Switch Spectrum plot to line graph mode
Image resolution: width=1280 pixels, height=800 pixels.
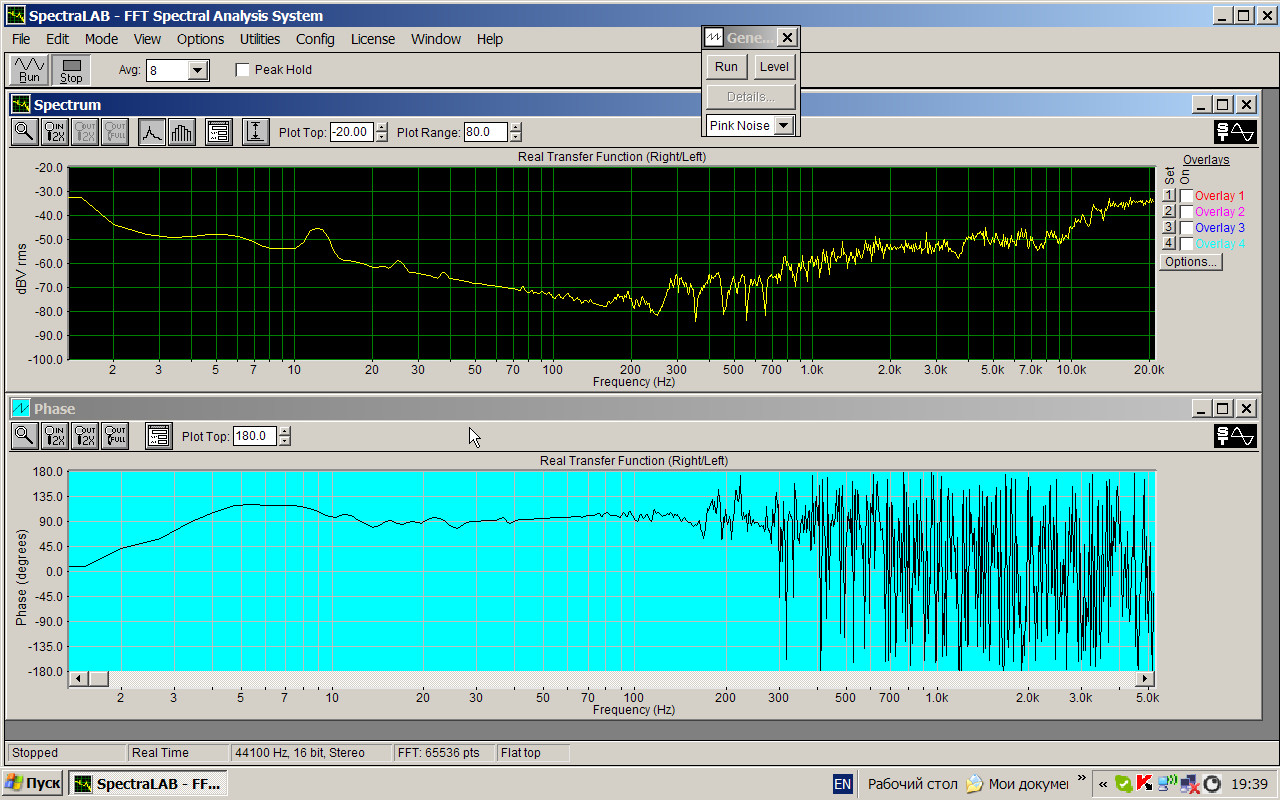click(x=151, y=132)
